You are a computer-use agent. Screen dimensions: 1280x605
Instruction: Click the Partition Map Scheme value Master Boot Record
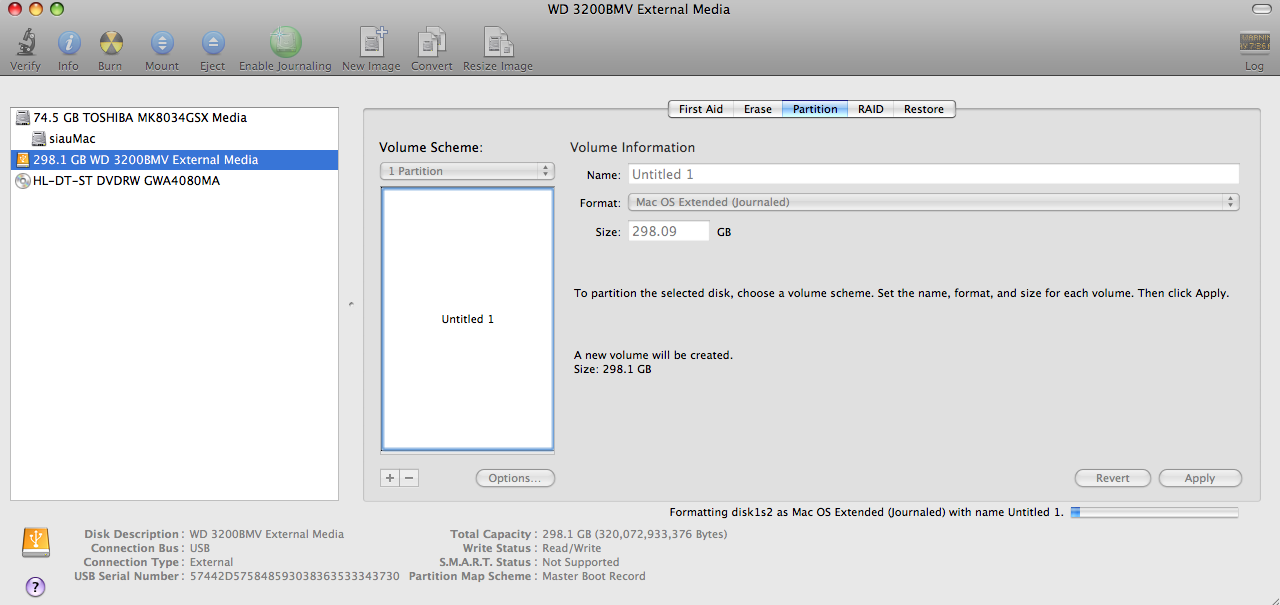click(x=594, y=576)
